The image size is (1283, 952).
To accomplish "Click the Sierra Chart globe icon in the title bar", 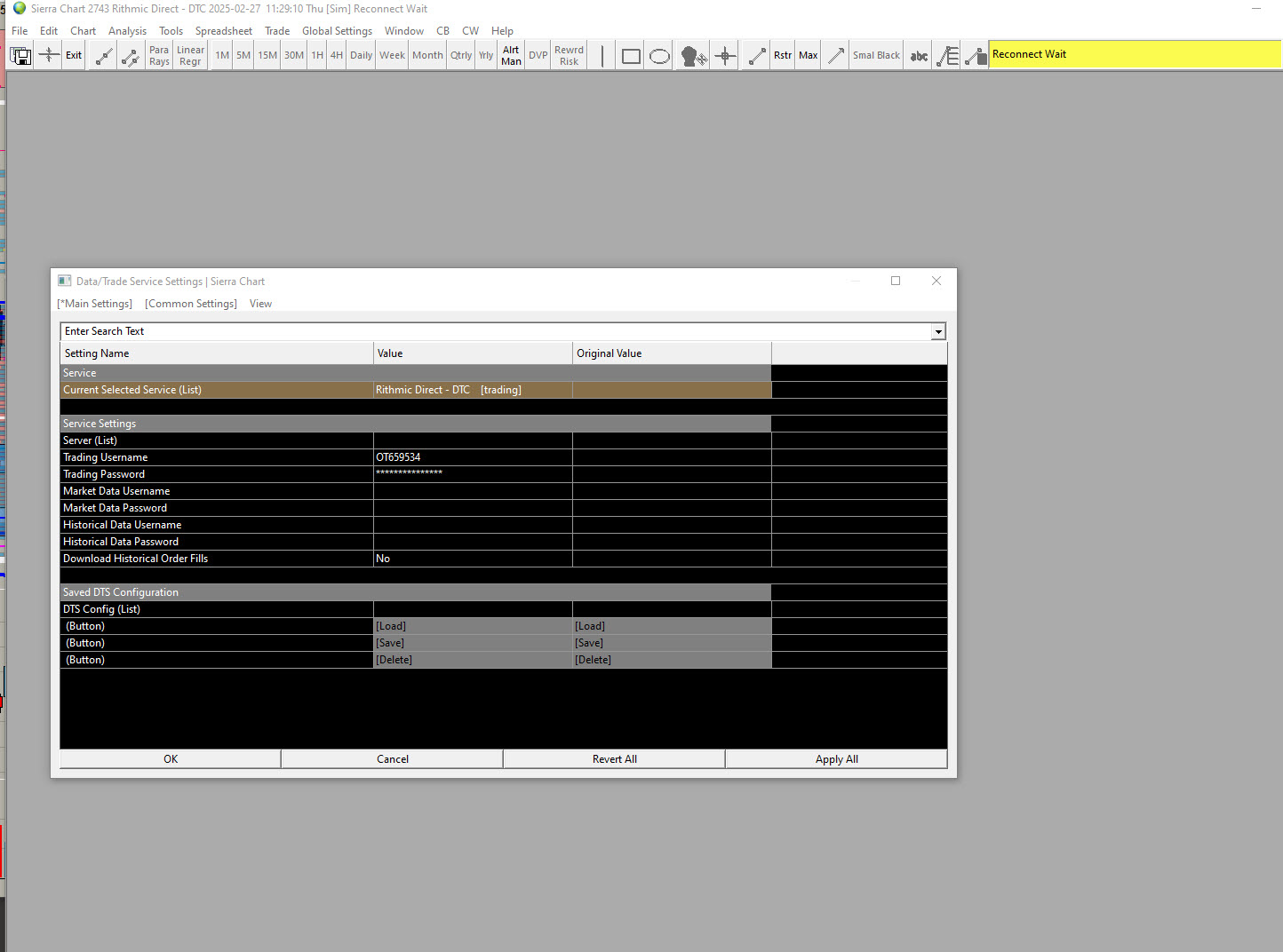I will point(20,8).
